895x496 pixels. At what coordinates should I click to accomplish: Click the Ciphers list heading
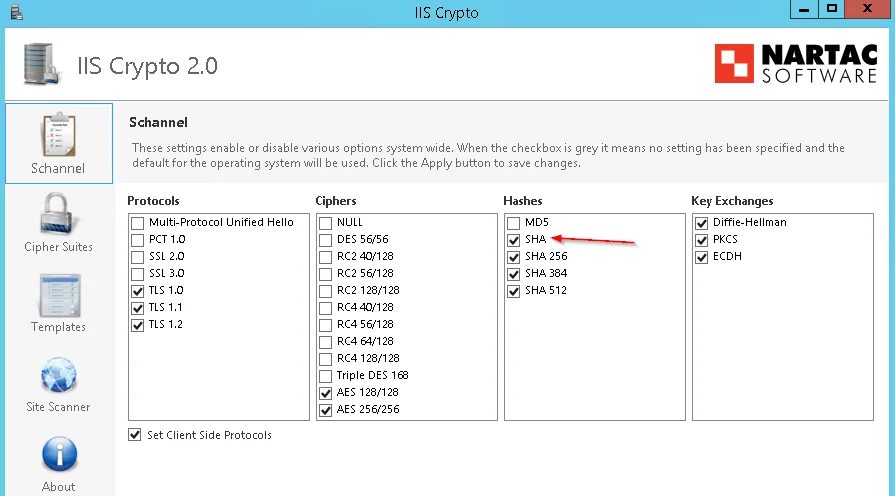tap(336, 201)
